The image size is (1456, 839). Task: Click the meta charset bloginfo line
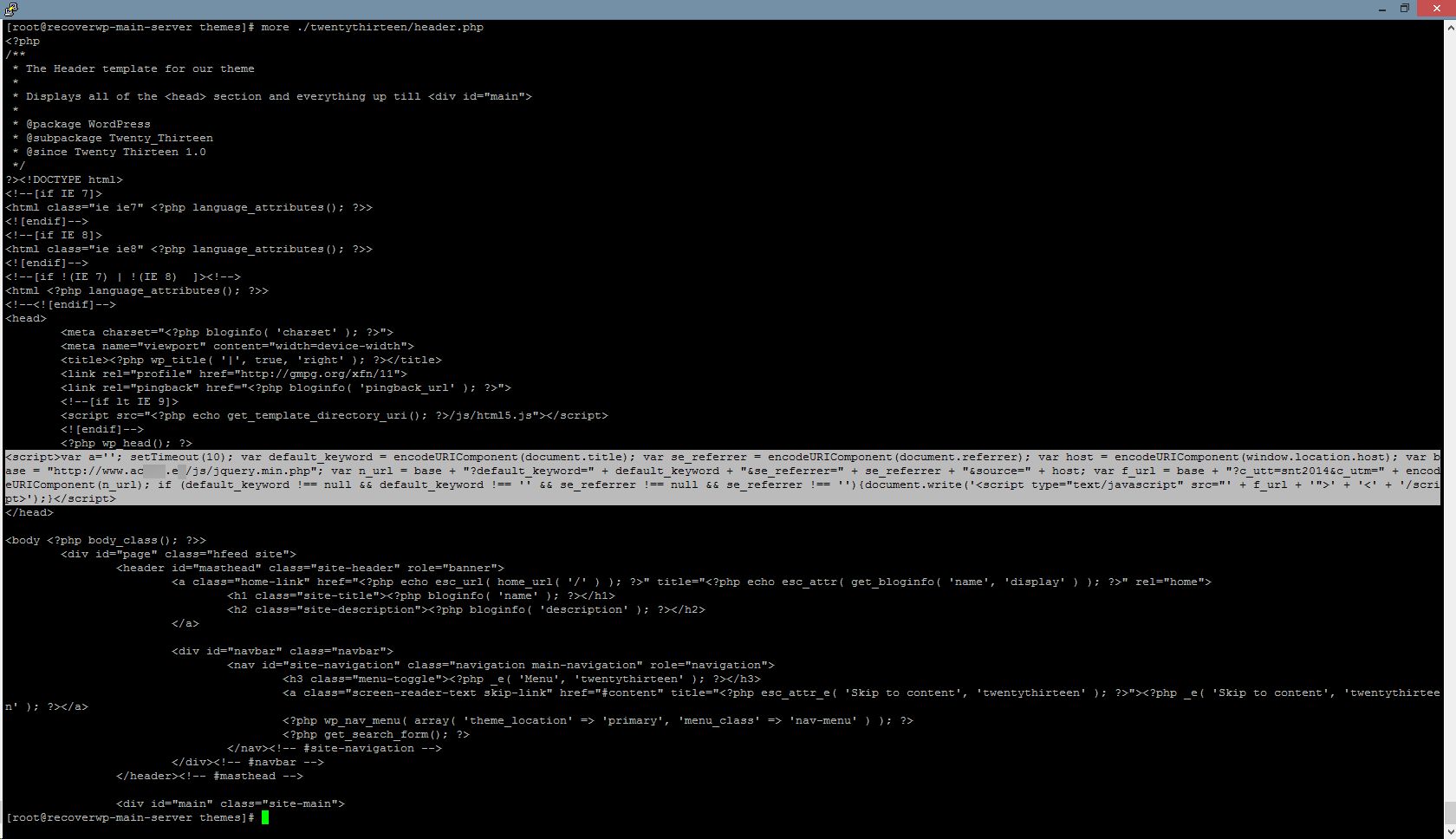click(x=227, y=332)
